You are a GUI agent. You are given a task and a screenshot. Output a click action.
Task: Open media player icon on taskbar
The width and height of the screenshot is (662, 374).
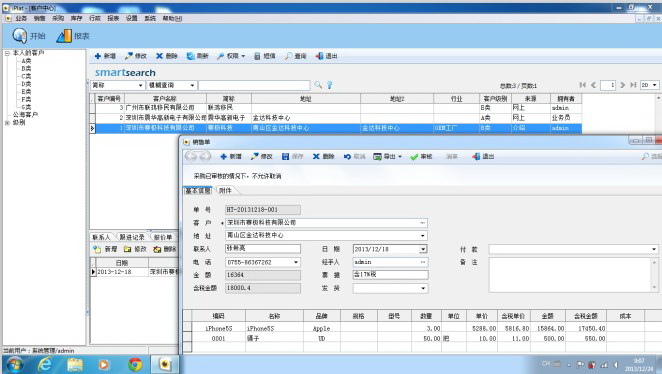104,364
